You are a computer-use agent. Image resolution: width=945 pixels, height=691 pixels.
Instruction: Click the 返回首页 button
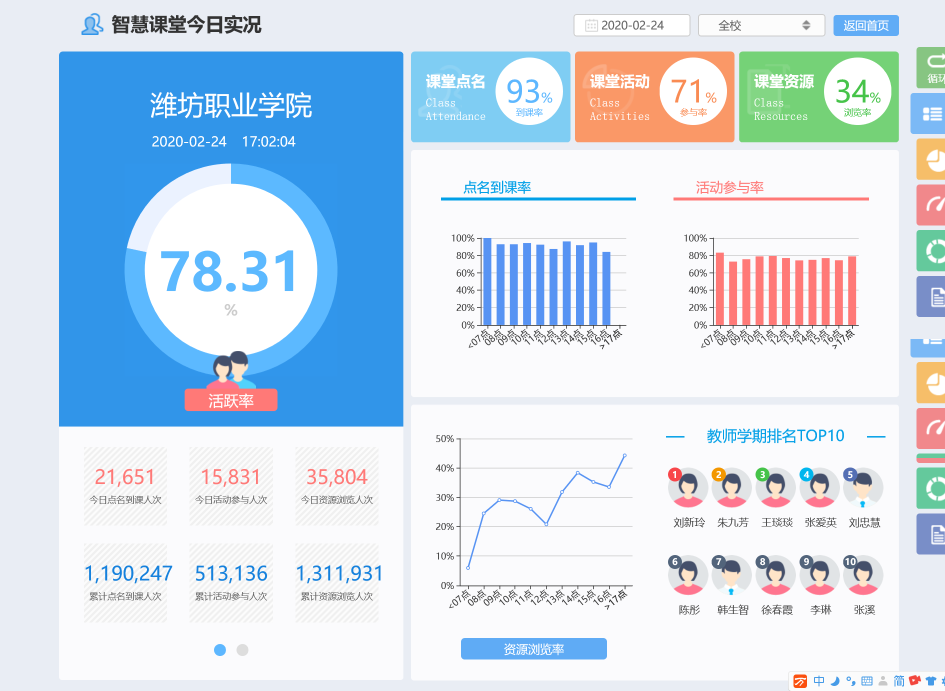tap(865, 26)
